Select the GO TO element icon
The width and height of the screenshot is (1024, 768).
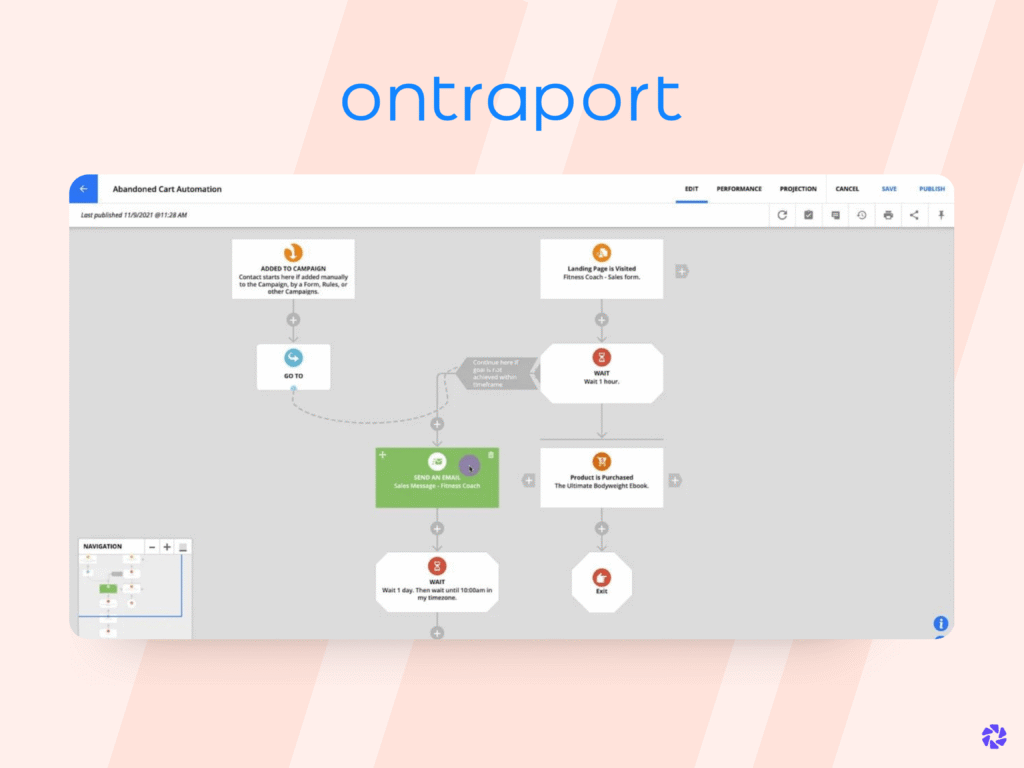pos(293,360)
